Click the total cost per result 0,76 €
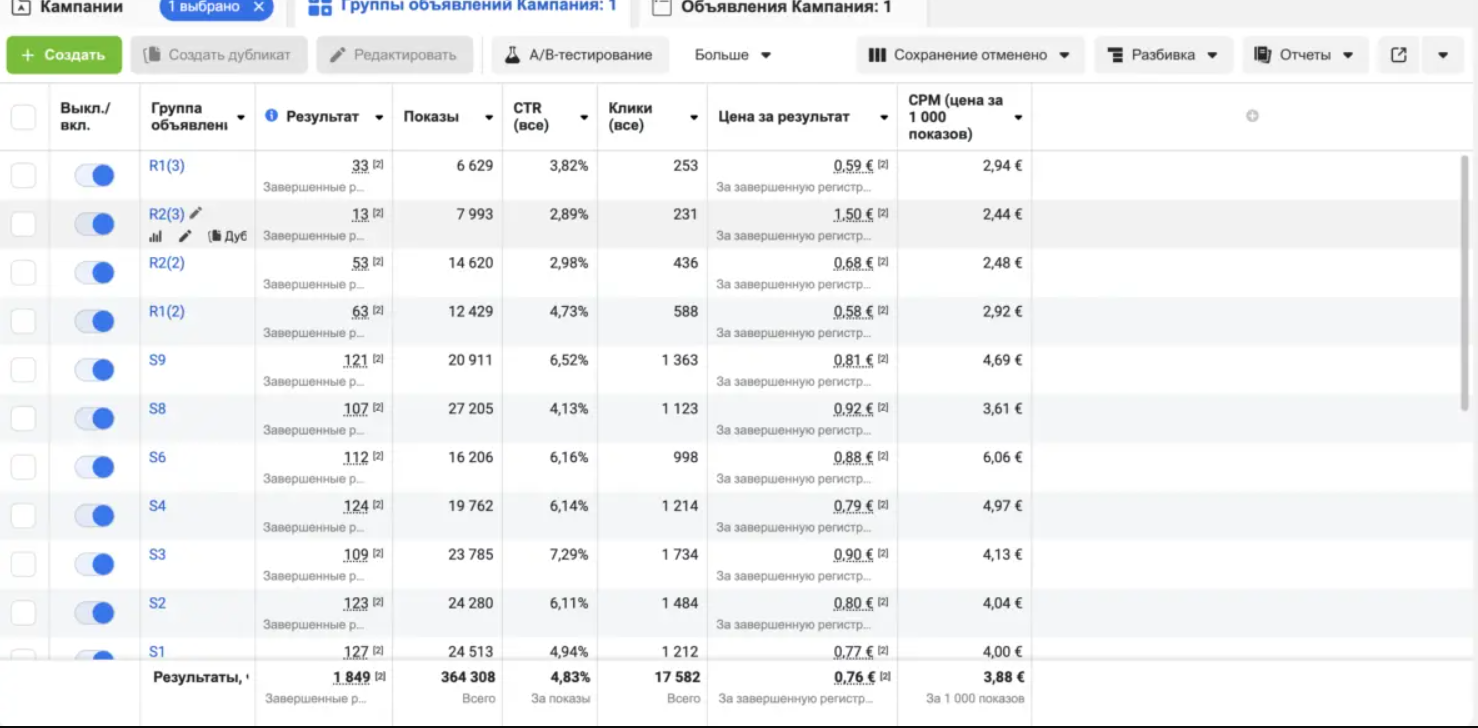This screenshot has width=1478, height=728. [x=854, y=677]
